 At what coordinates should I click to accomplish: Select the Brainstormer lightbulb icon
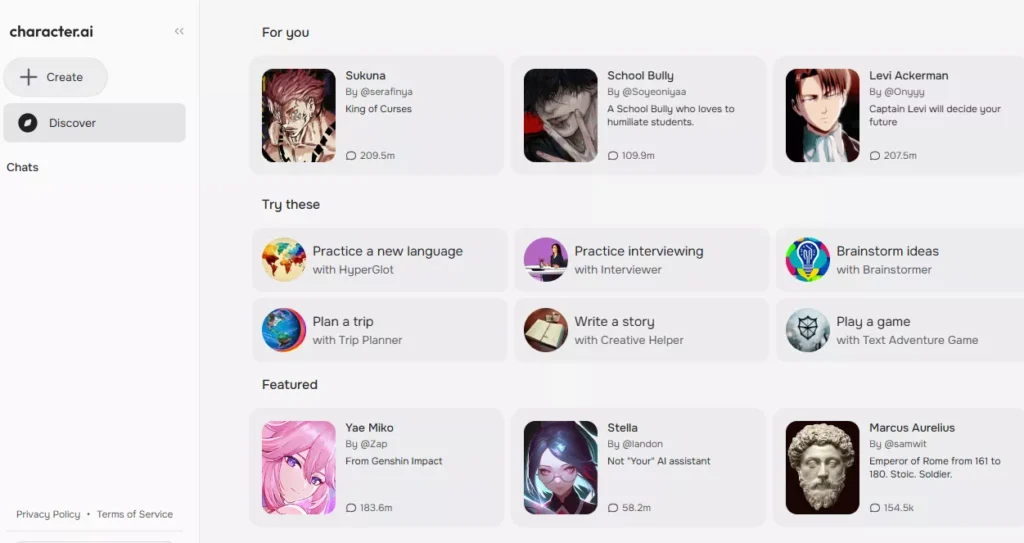pyautogui.click(x=808, y=259)
